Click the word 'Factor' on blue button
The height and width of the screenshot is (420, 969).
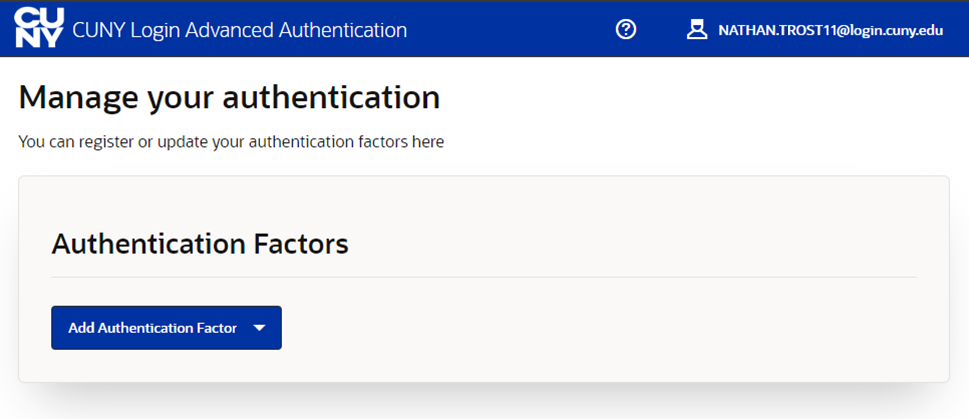click(215, 328)
